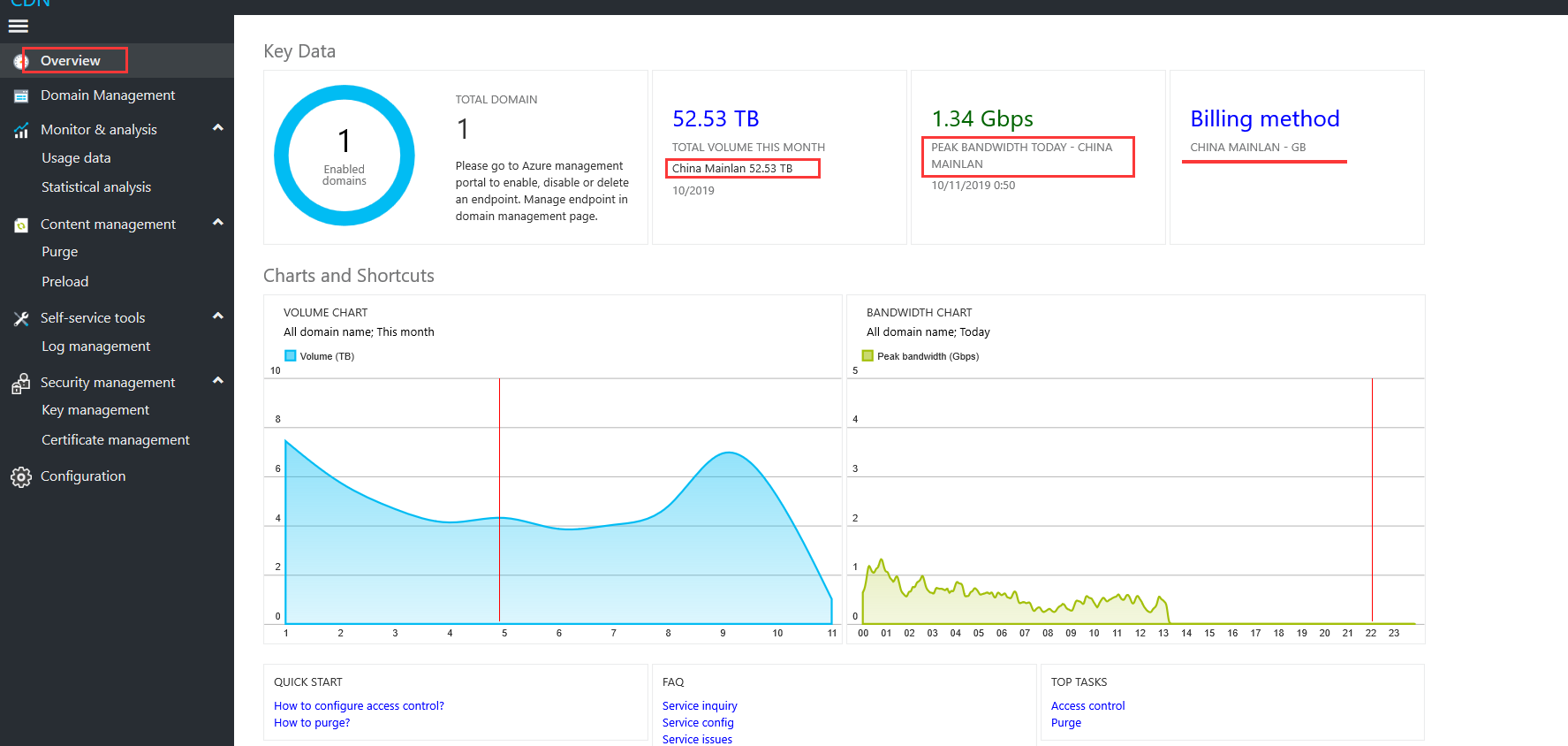
Task: Click the Security management lock icon
Action: click(x=21, y=384)
